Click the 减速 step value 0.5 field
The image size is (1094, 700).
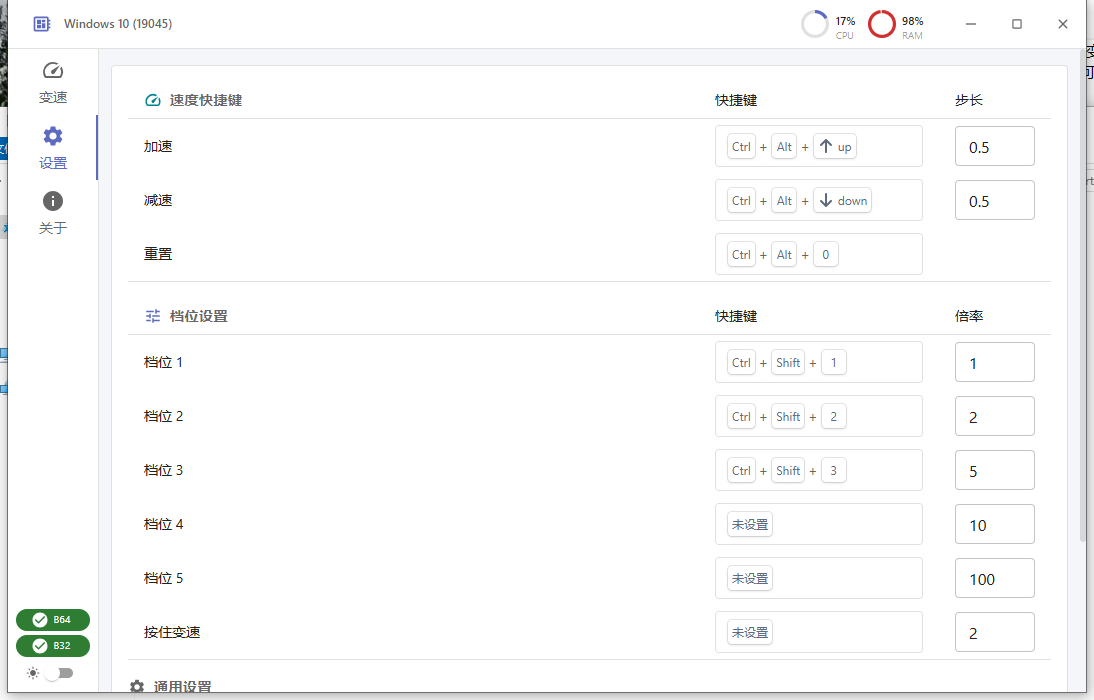pyautogui.click(x=994, y=200)
